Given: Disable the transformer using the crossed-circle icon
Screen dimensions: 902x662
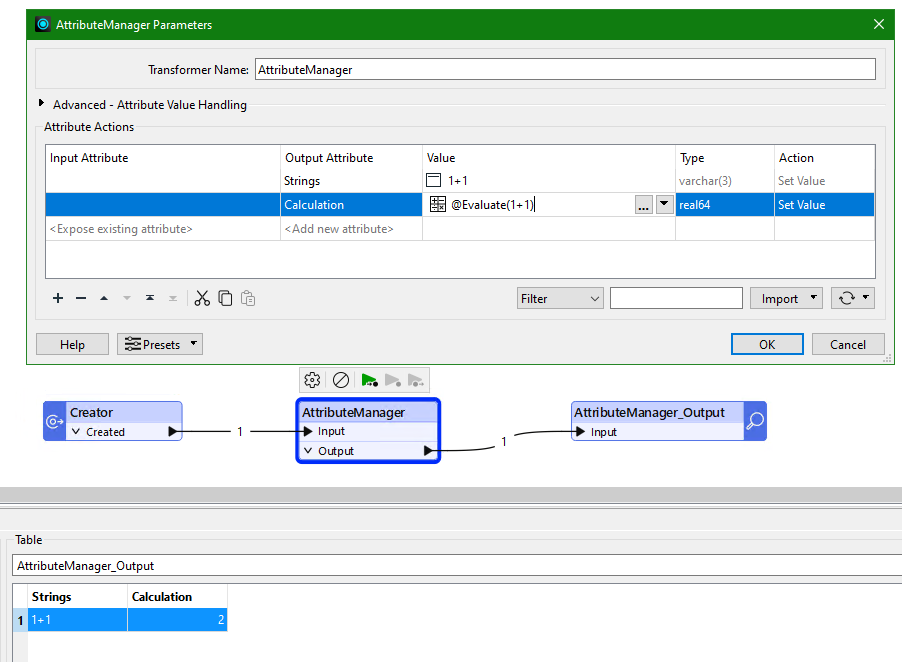Looking at the screenshot, I should pyautogui.click(x=341, y=380).
